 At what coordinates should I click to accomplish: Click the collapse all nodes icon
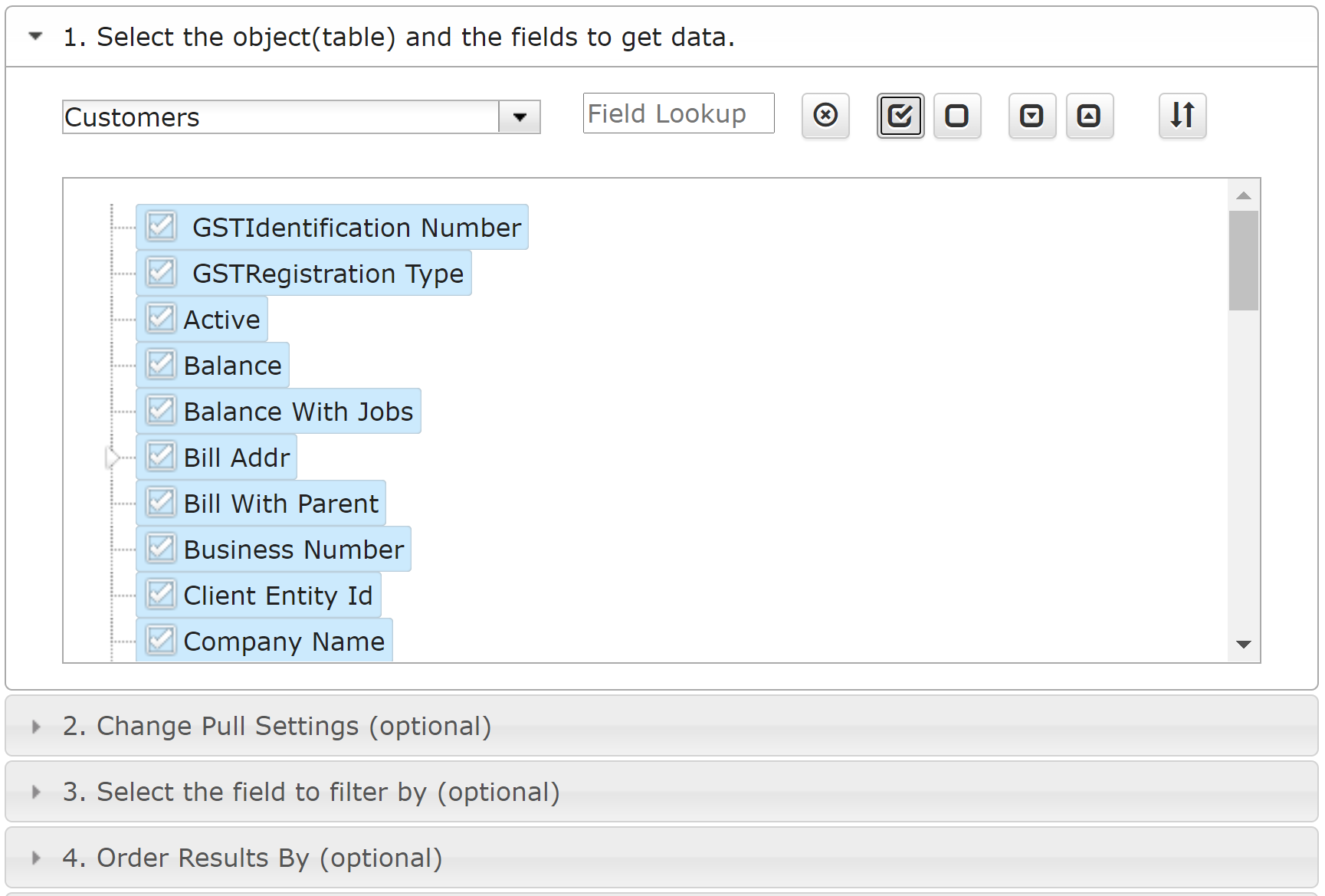click(1089, 116)
